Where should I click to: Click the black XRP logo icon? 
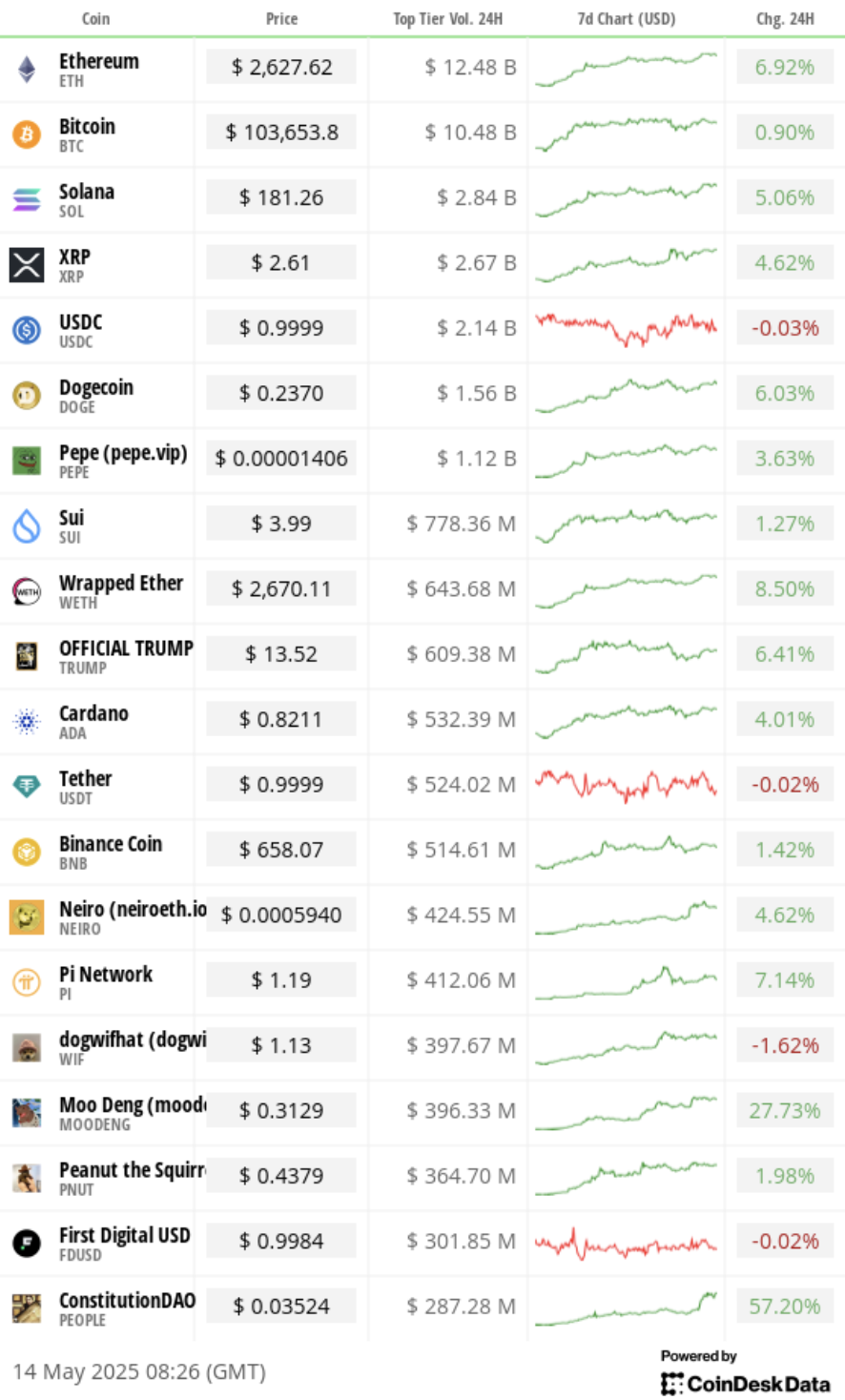pos(27,264)
